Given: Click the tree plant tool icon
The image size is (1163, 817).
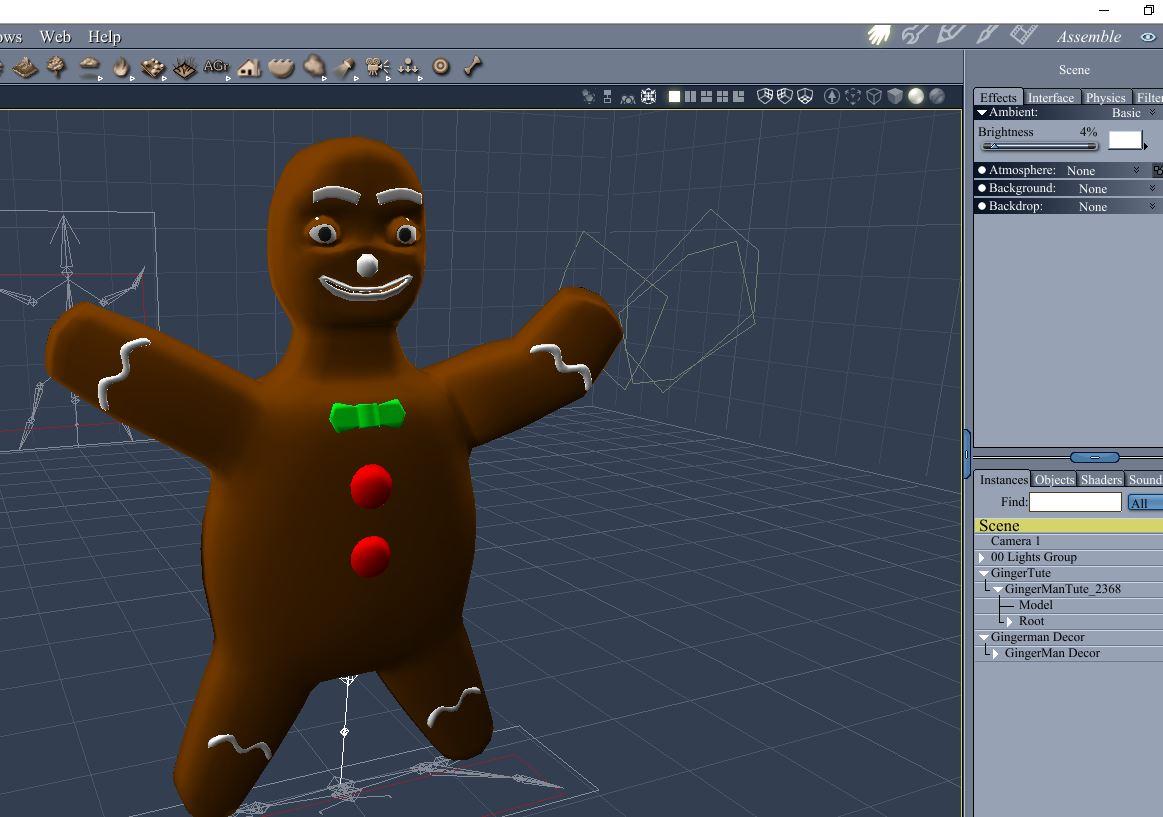Looking at the screenshot, I should (x=56, y=67).
